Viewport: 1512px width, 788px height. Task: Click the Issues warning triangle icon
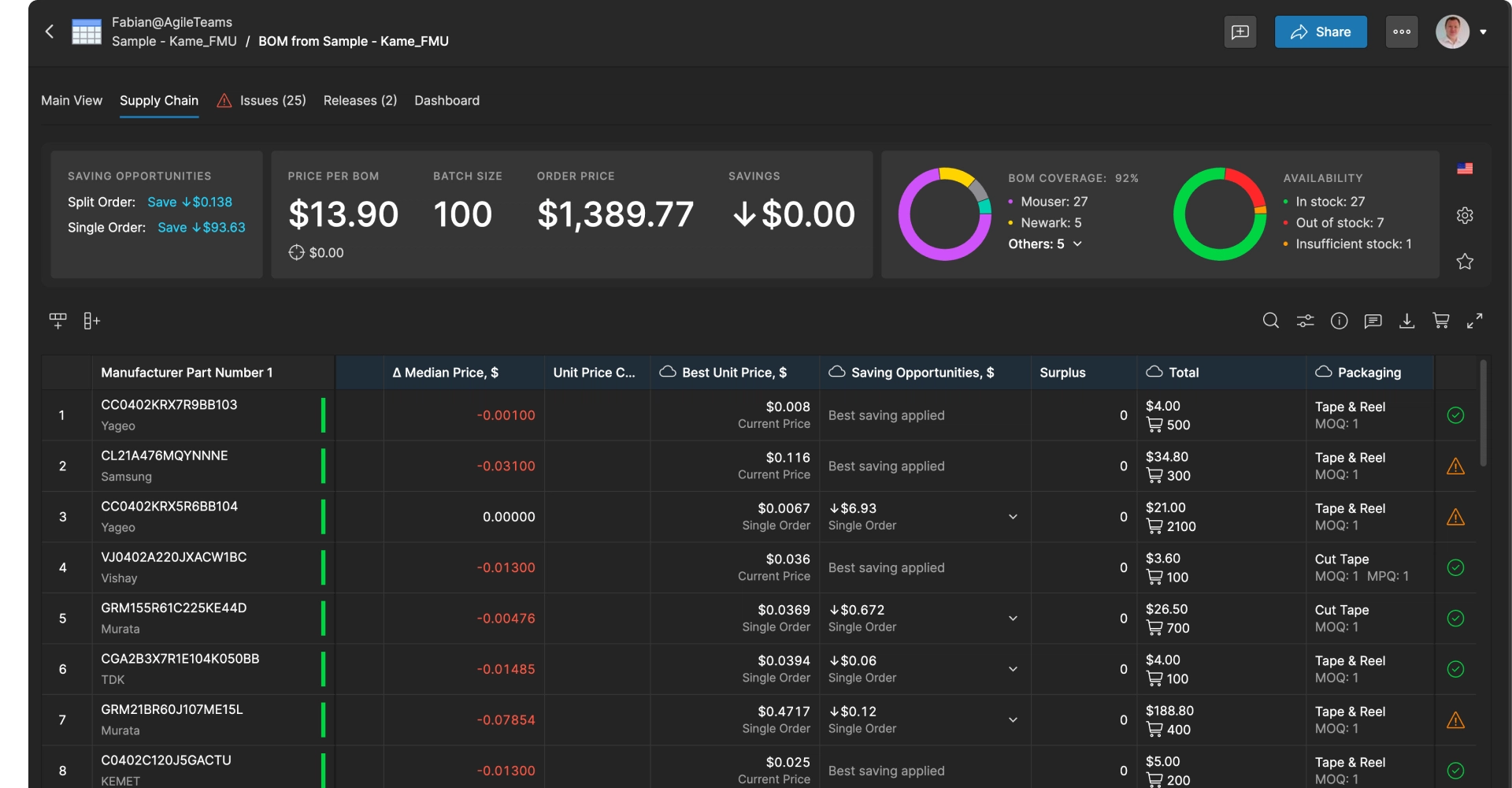pyautogui.click(x=224, y=100)
